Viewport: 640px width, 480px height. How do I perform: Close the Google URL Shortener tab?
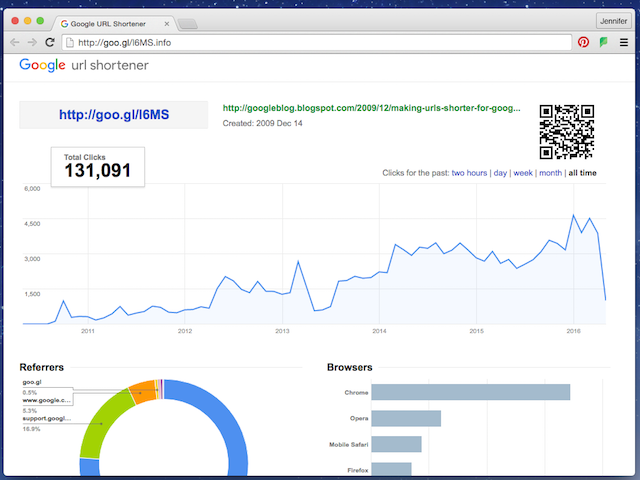tap(167, 24)
